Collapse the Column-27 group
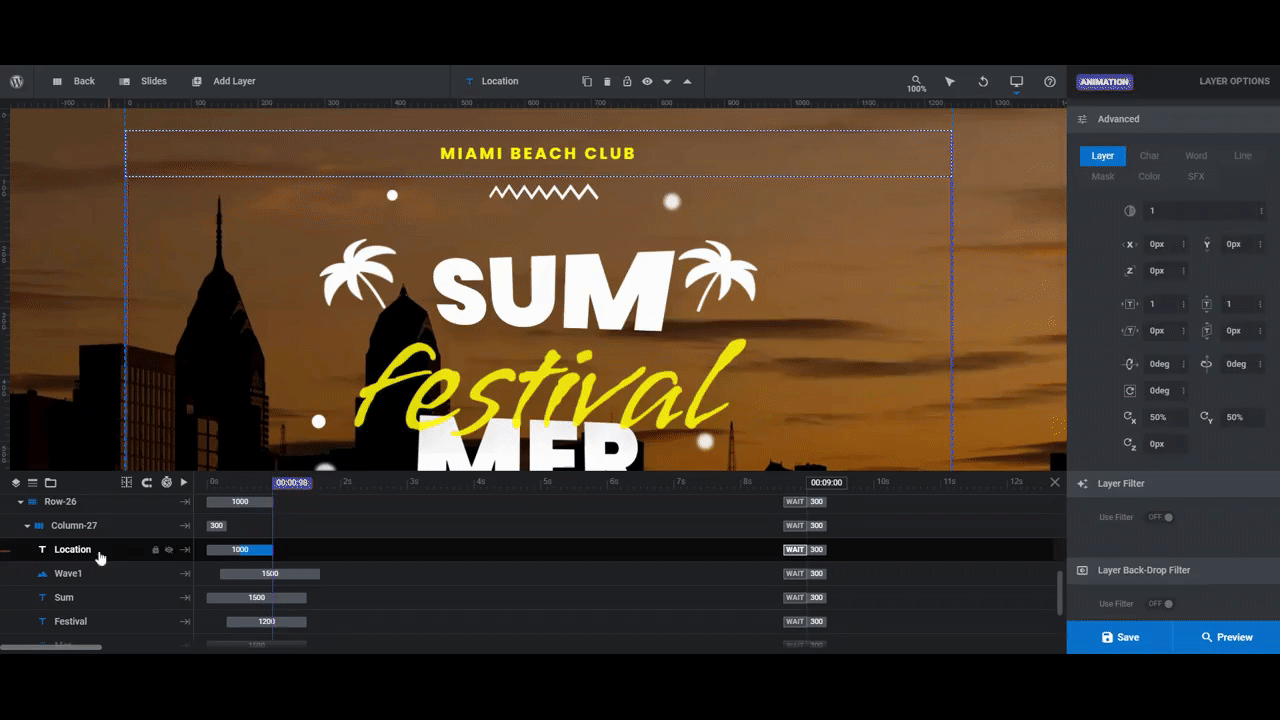 tap(27, 526)
